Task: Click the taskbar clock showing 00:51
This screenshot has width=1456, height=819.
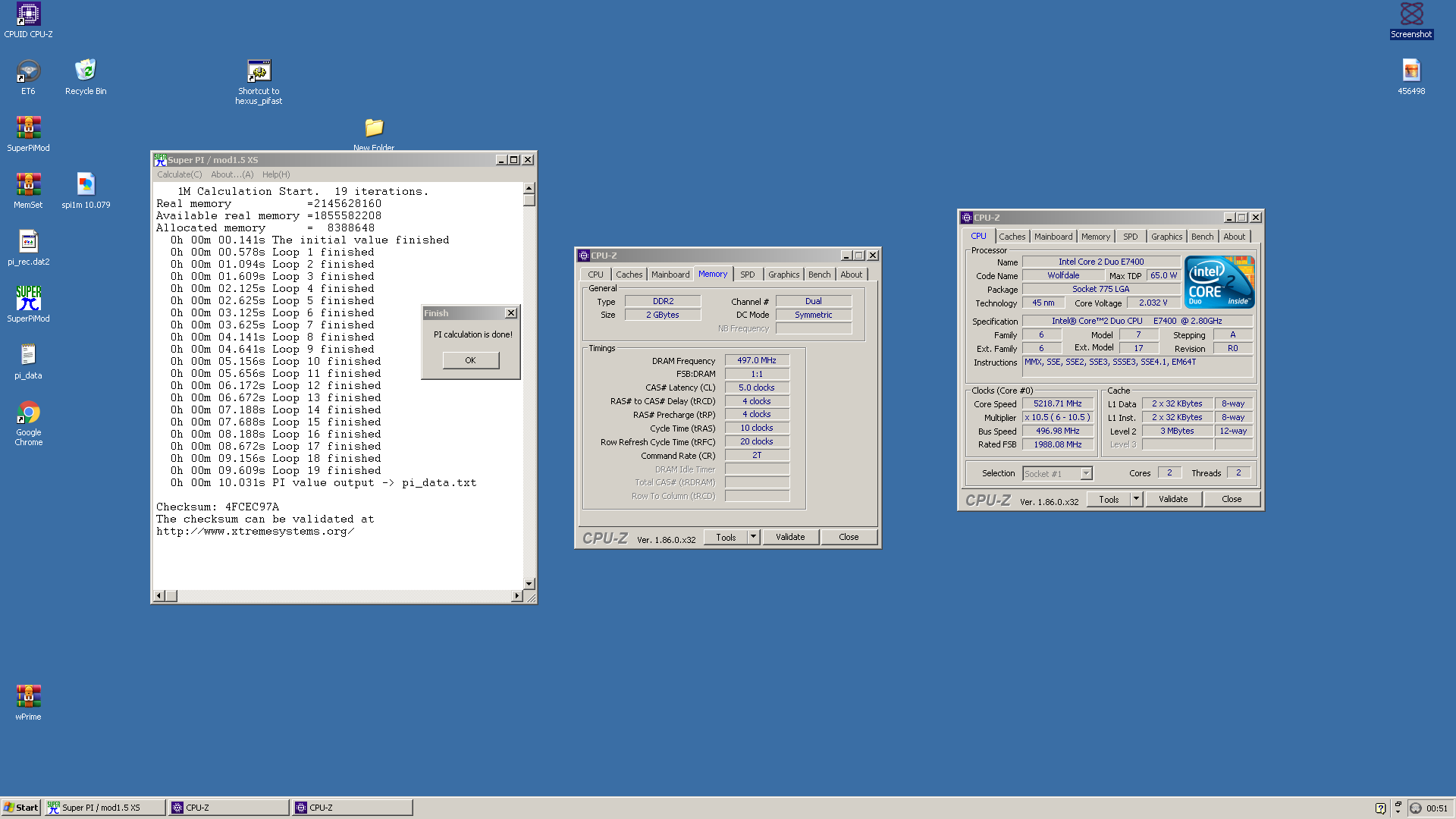Action: [1437, 808]
